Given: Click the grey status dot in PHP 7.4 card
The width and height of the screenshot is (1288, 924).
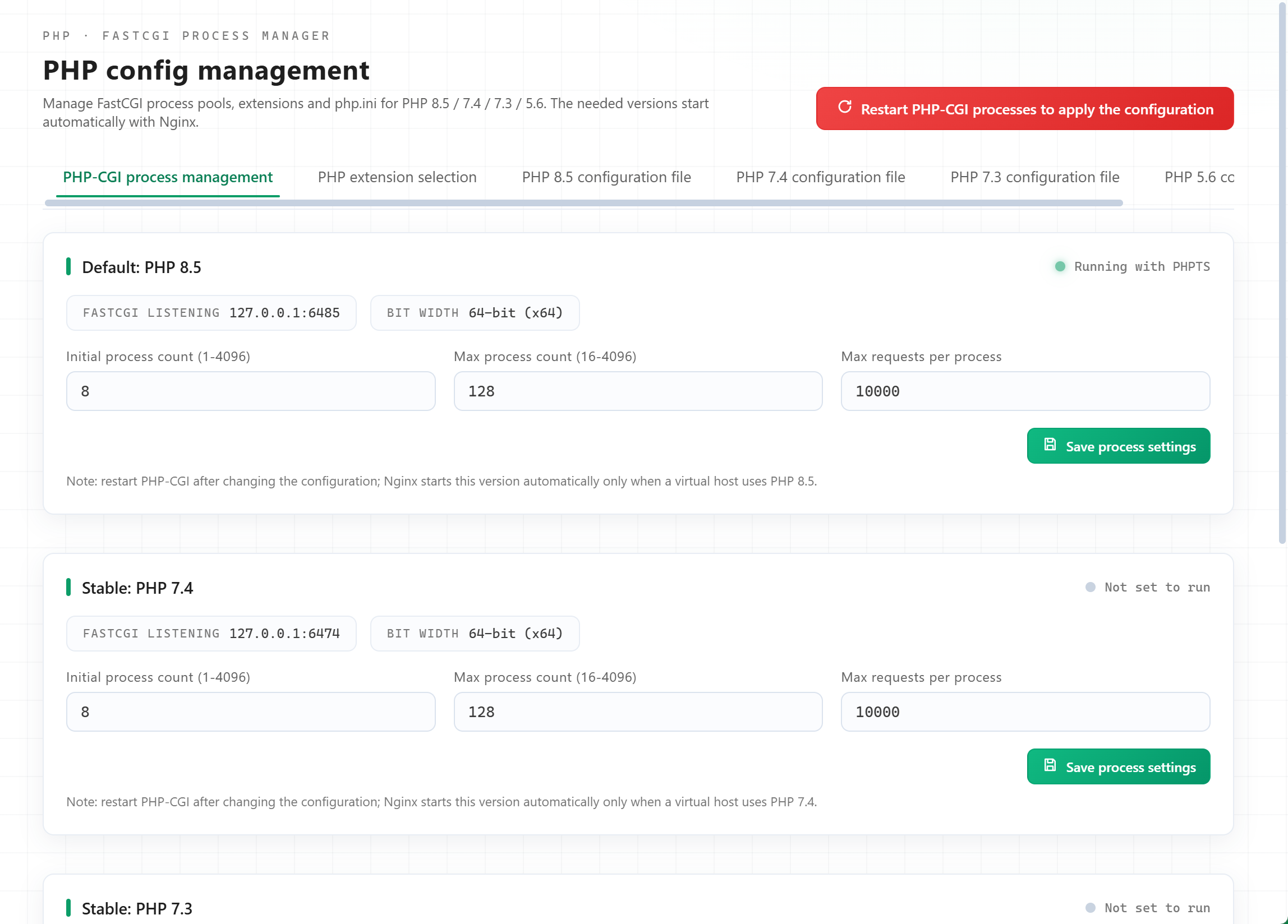Looking at the screenshot, I should [1090, 588].
